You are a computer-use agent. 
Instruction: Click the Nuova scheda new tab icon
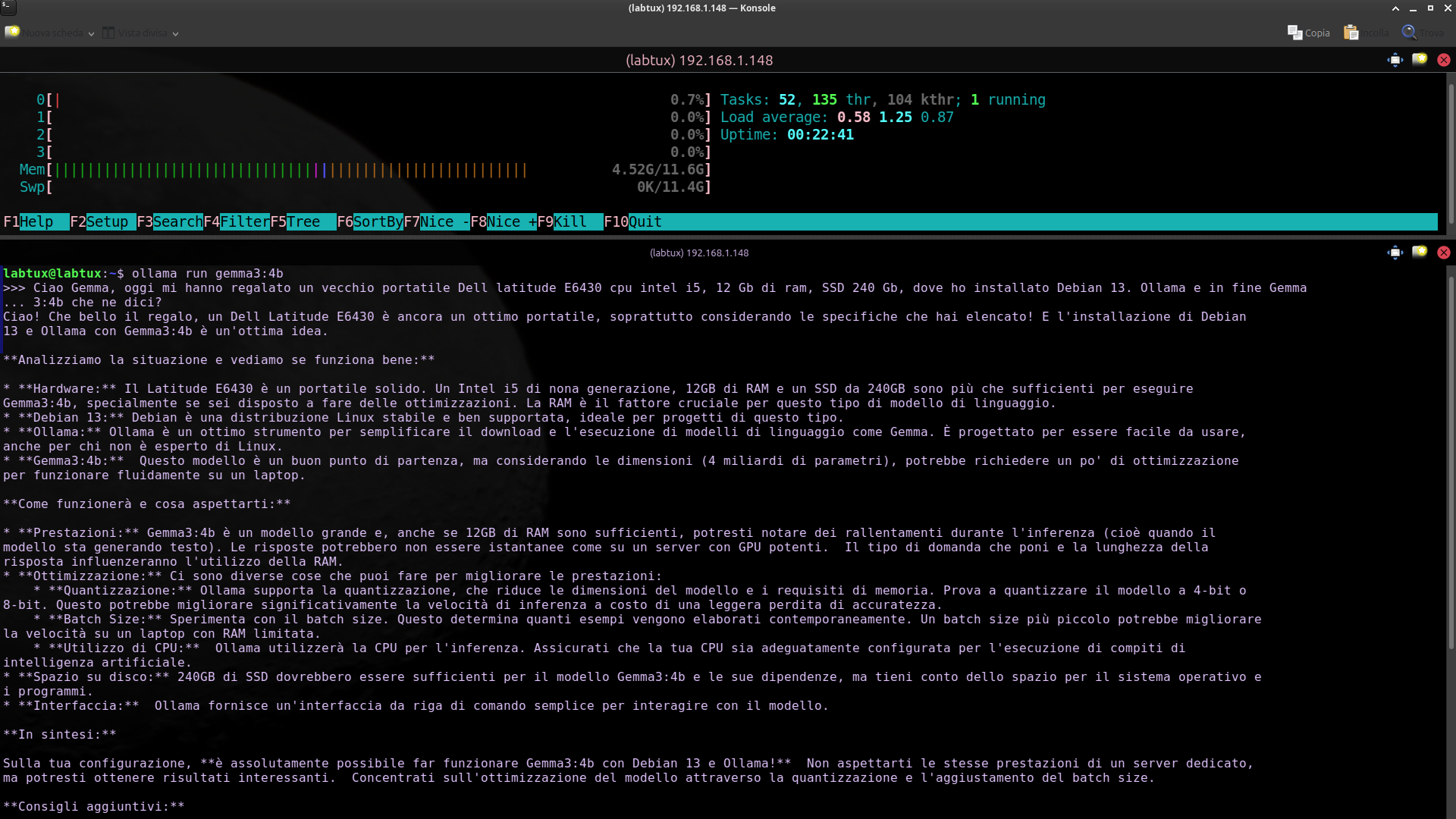[x=12, y=33]
